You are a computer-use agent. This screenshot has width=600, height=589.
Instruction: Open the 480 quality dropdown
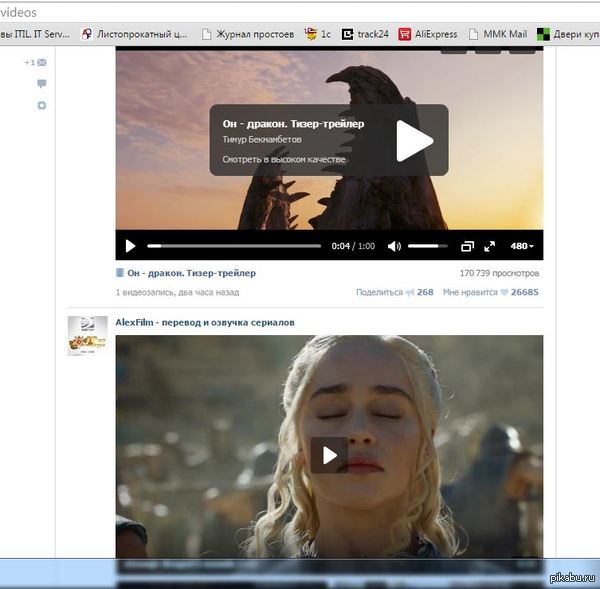(x=522, y=246)
